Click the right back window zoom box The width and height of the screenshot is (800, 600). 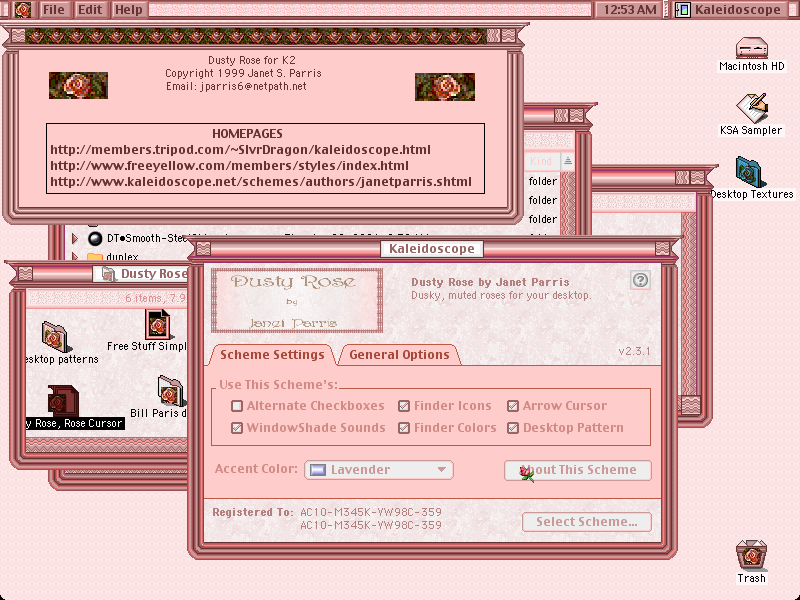tap(682, 178)
